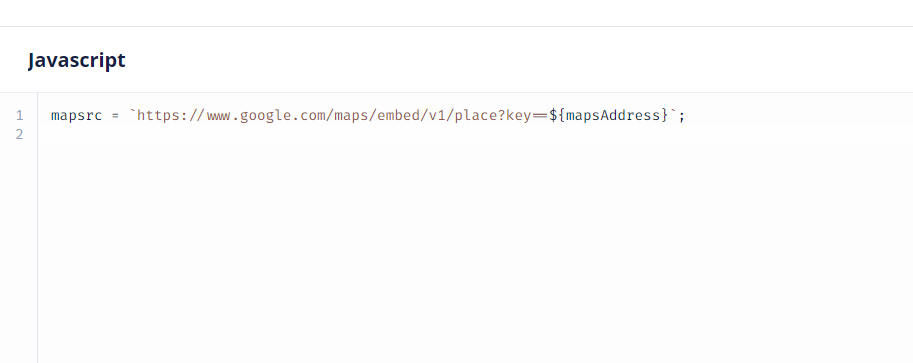Place cursor on the maps path segment
913x363 pixels.
click(351, 115)
